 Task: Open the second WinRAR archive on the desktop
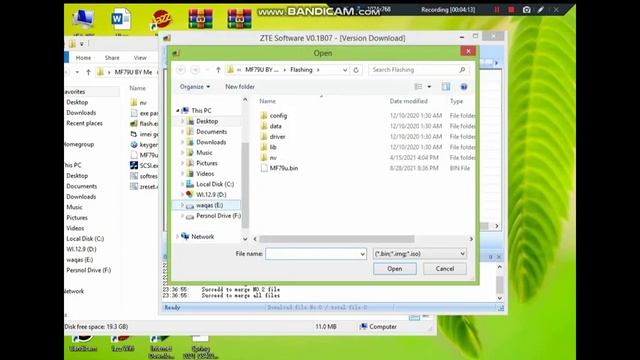[x=240, y=19]
